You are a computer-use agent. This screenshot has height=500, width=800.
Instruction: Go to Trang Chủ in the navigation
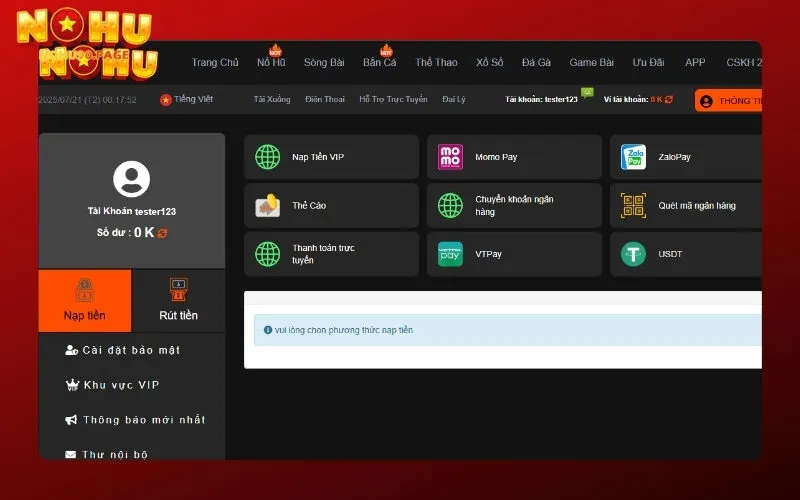tap(215, 62)
